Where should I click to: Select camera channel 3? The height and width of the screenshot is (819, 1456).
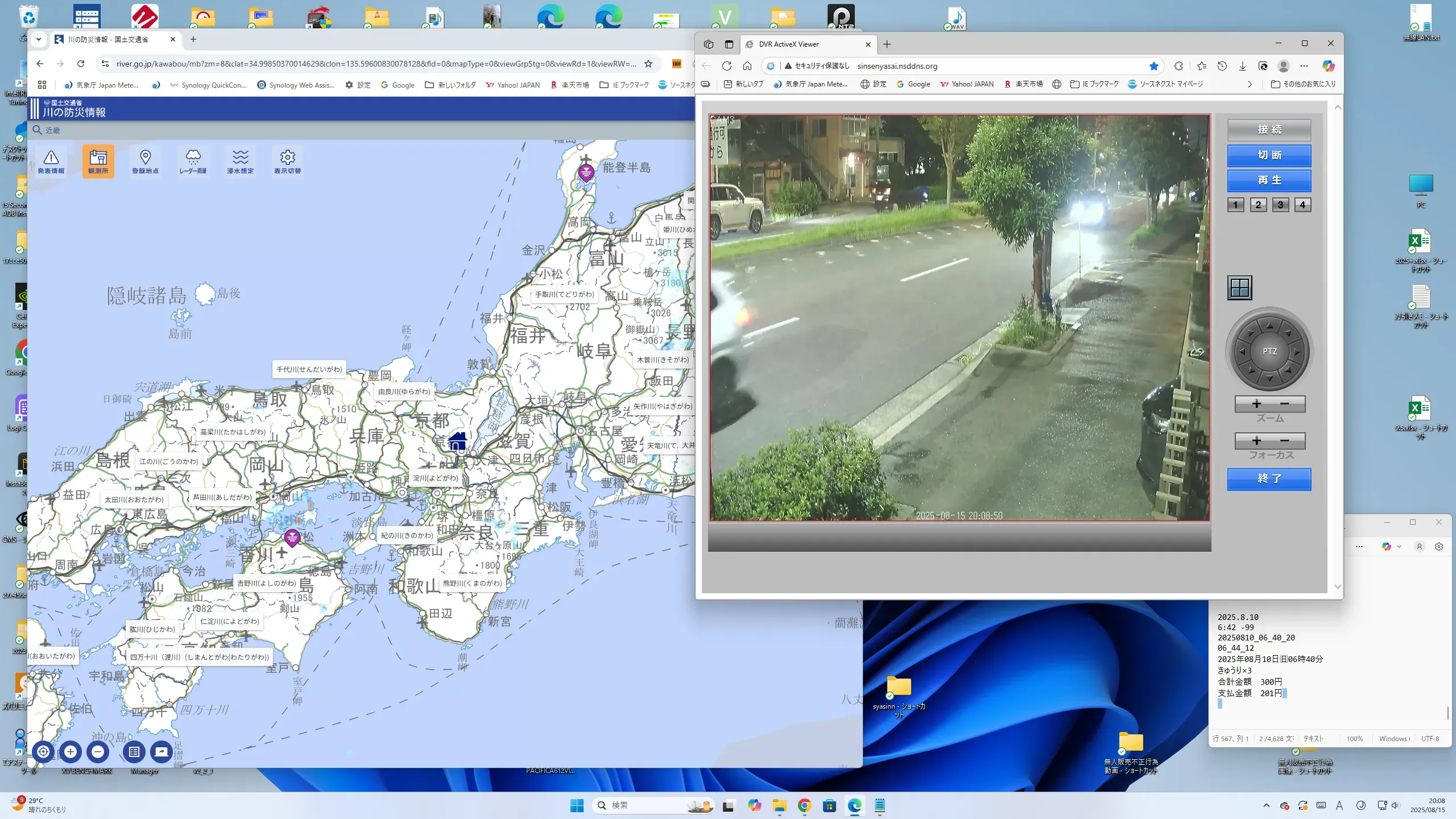point(1280,205)
